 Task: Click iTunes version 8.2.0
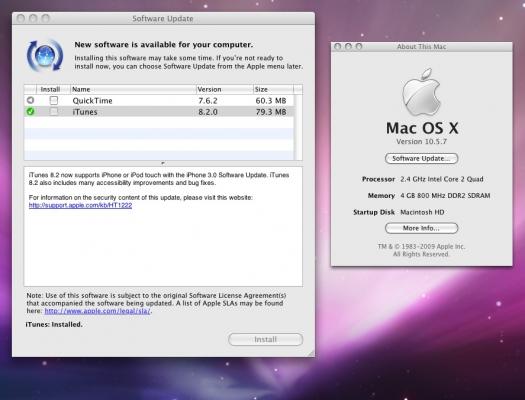208,112
